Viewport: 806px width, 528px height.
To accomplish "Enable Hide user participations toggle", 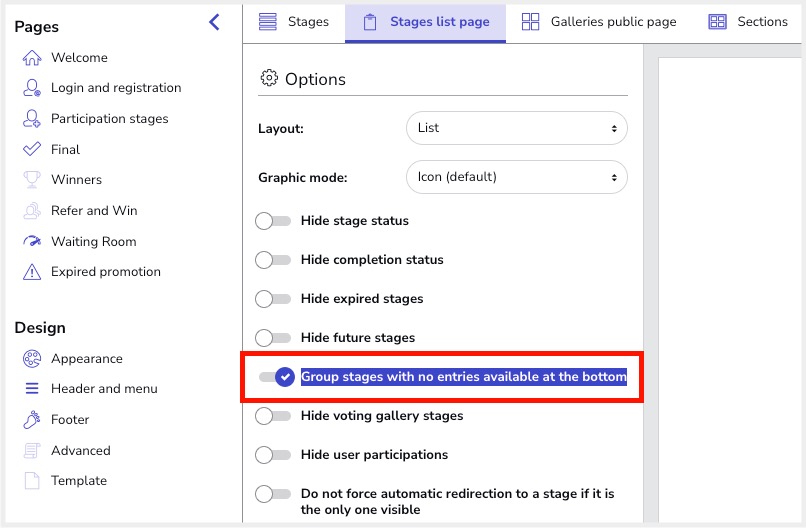I will 273,455.
